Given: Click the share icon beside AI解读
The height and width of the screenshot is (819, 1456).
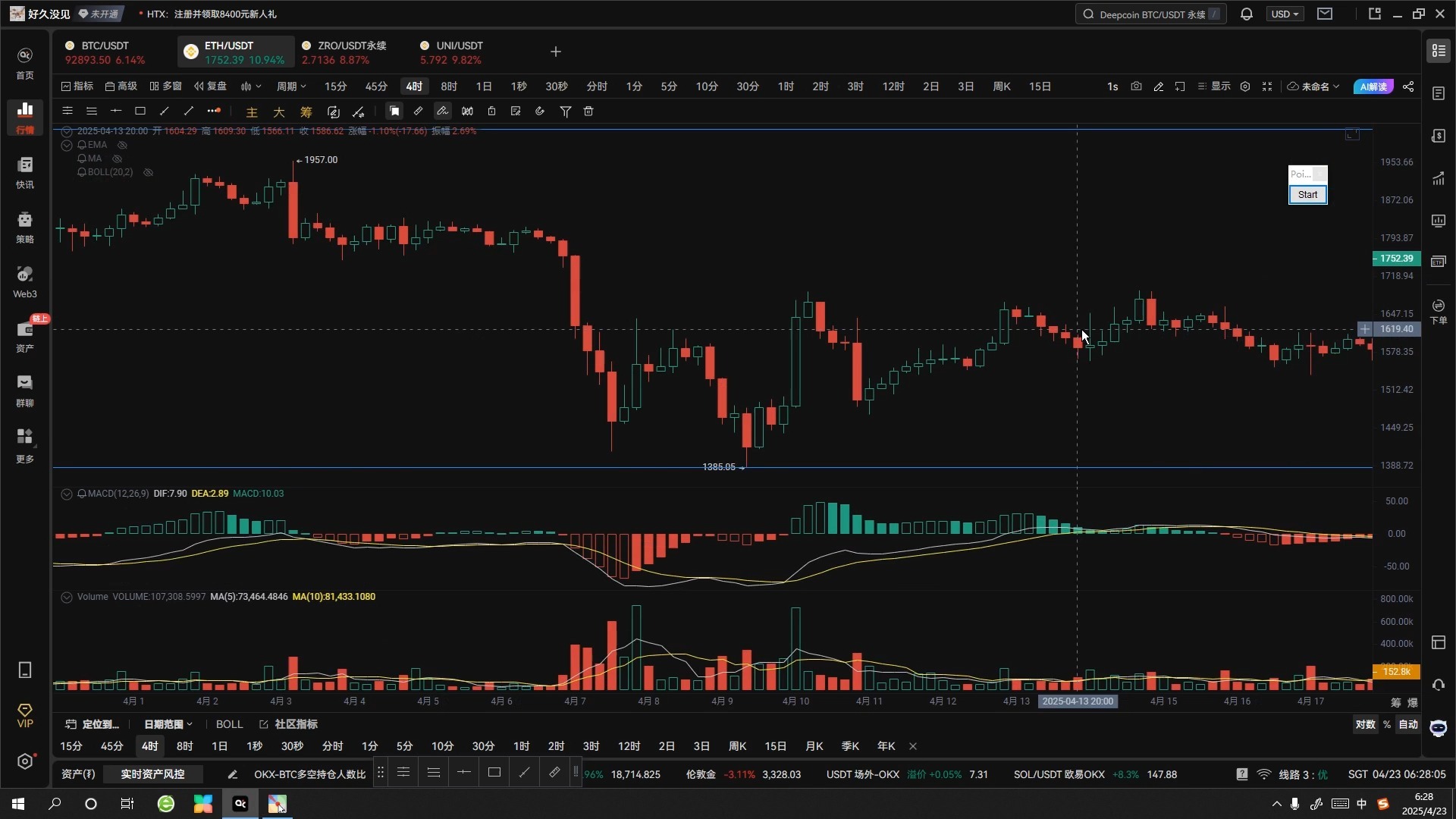Looking at the screenshot, I should pos(1408,86).
